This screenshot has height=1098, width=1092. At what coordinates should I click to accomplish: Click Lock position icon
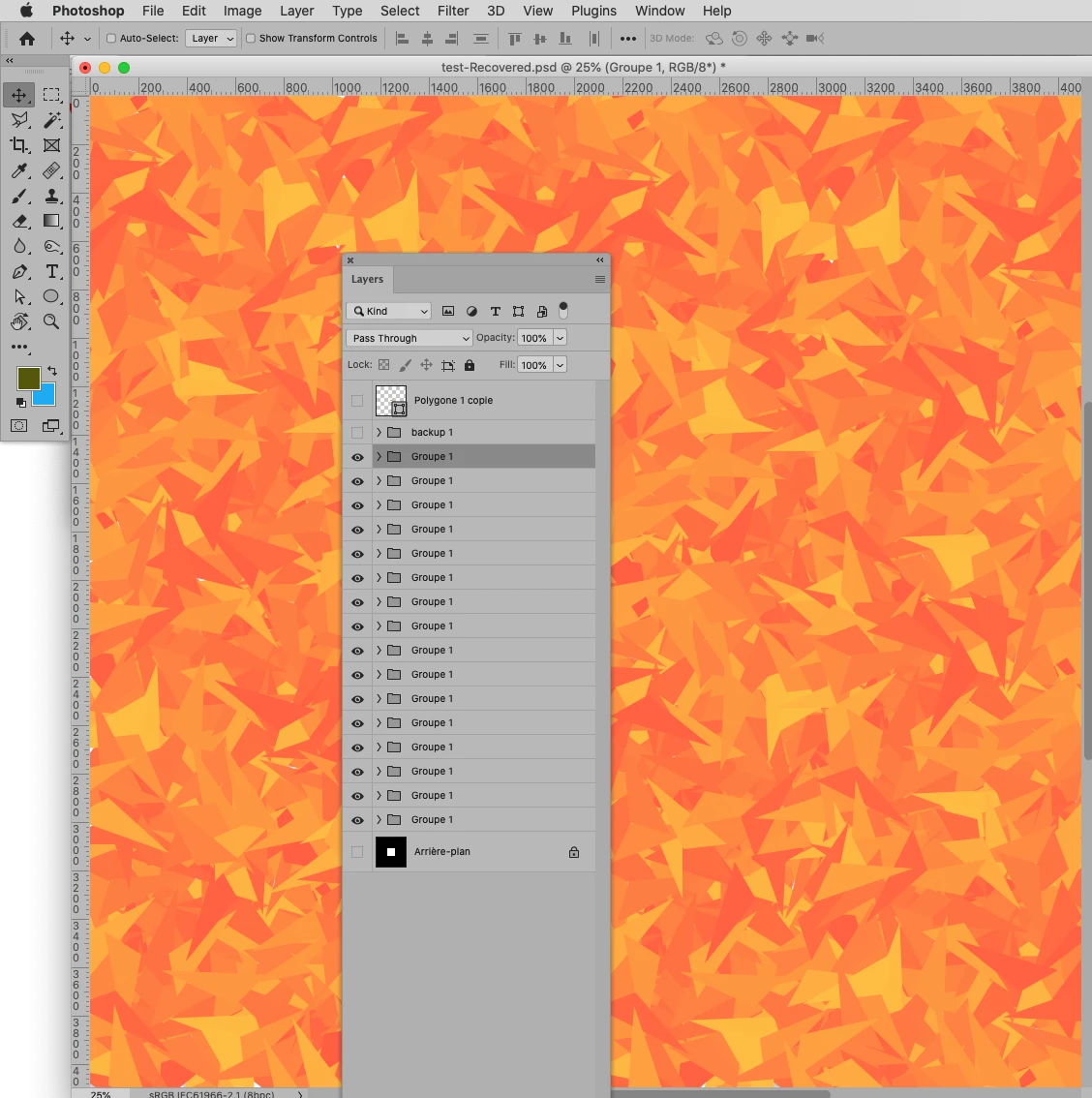click(426, 365)
